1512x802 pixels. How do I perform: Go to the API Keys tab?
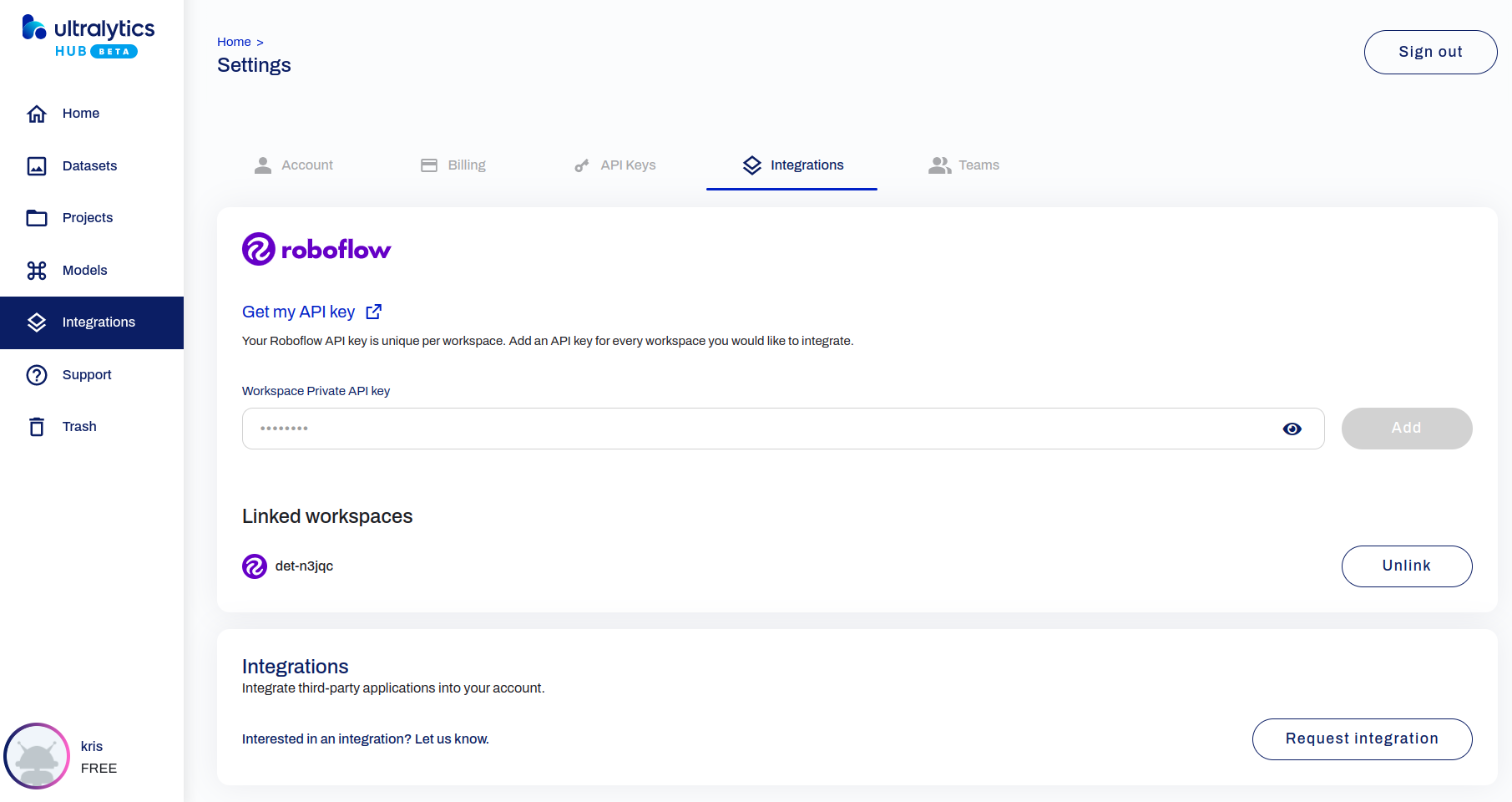tap(615, 165)
